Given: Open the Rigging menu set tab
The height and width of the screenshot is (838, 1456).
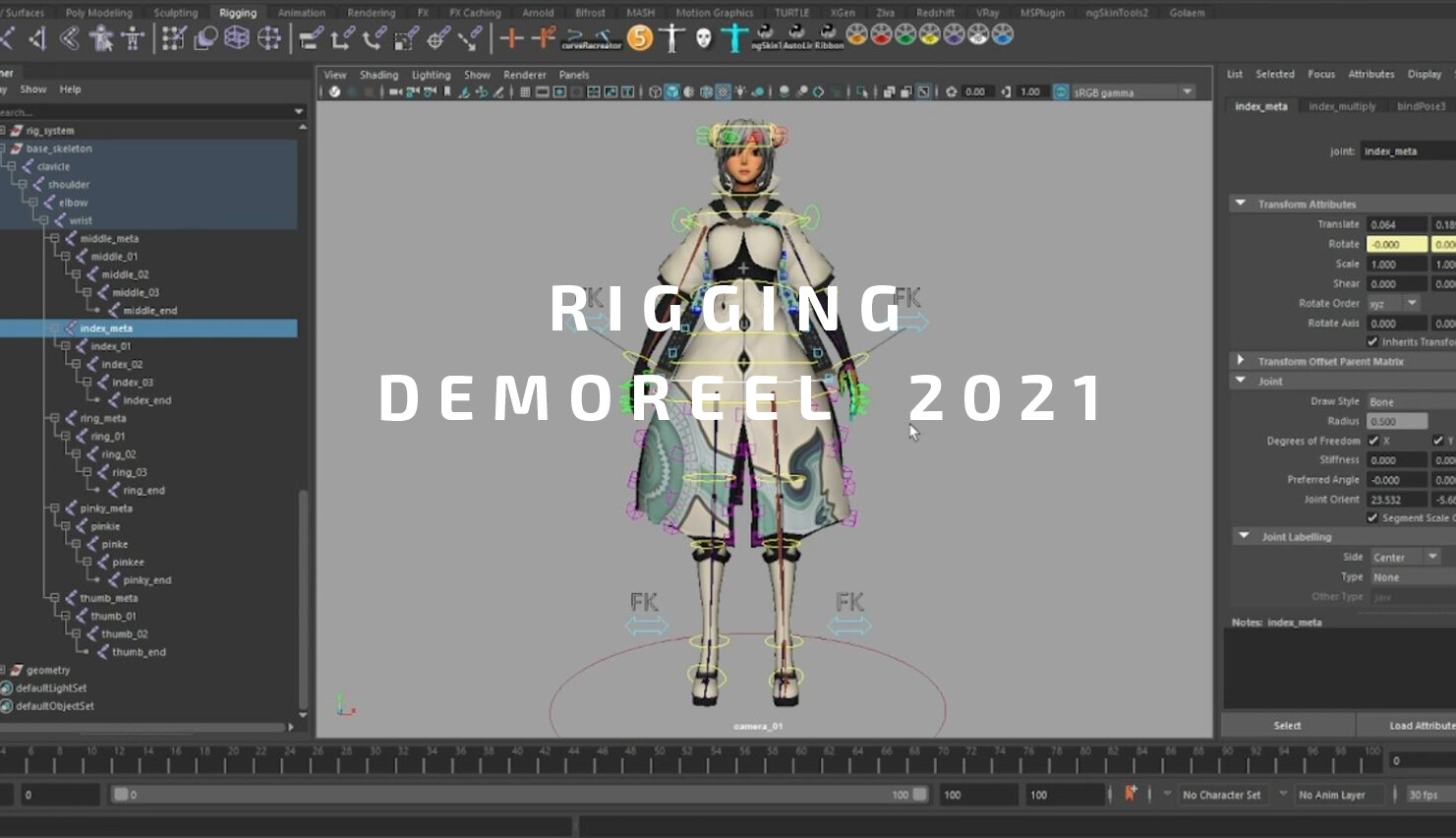Looking at the screenshot, I should click(x=237, y=12).
